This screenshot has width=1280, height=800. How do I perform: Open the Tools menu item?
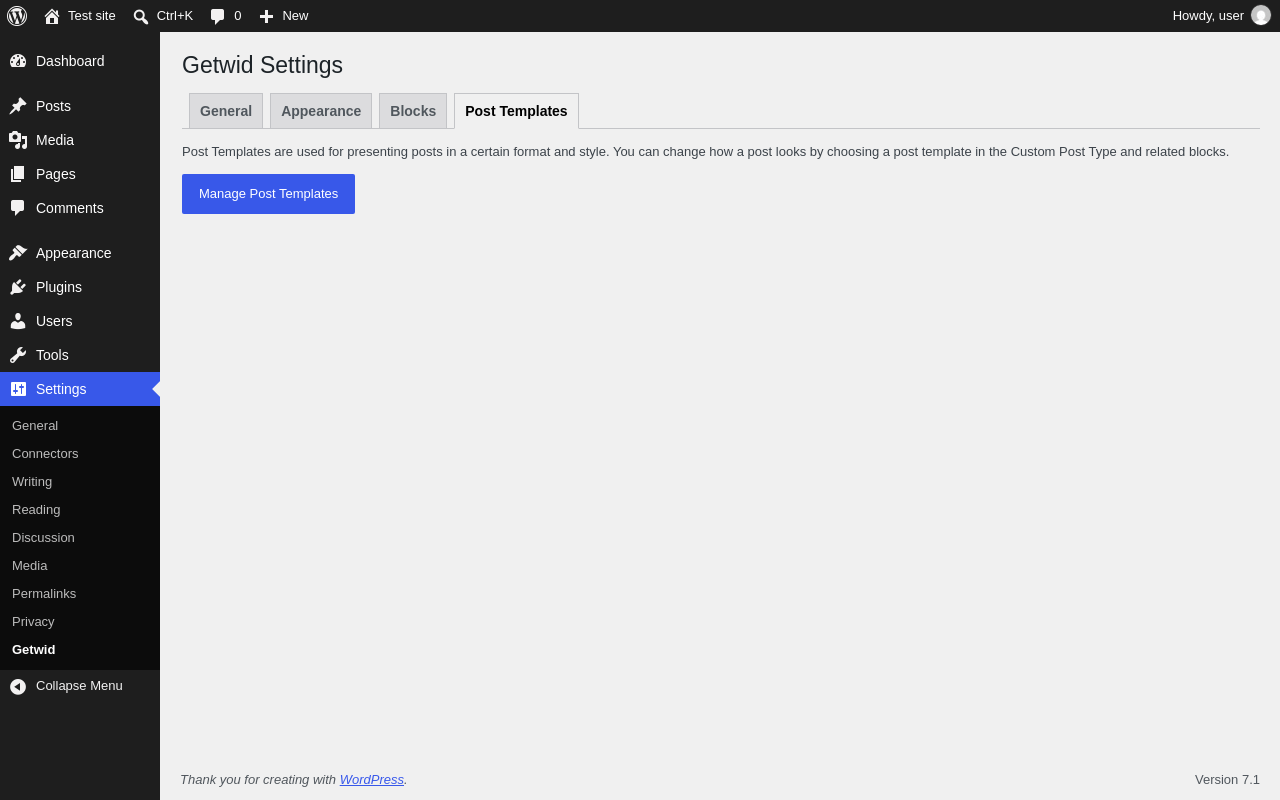coord(80,355)
